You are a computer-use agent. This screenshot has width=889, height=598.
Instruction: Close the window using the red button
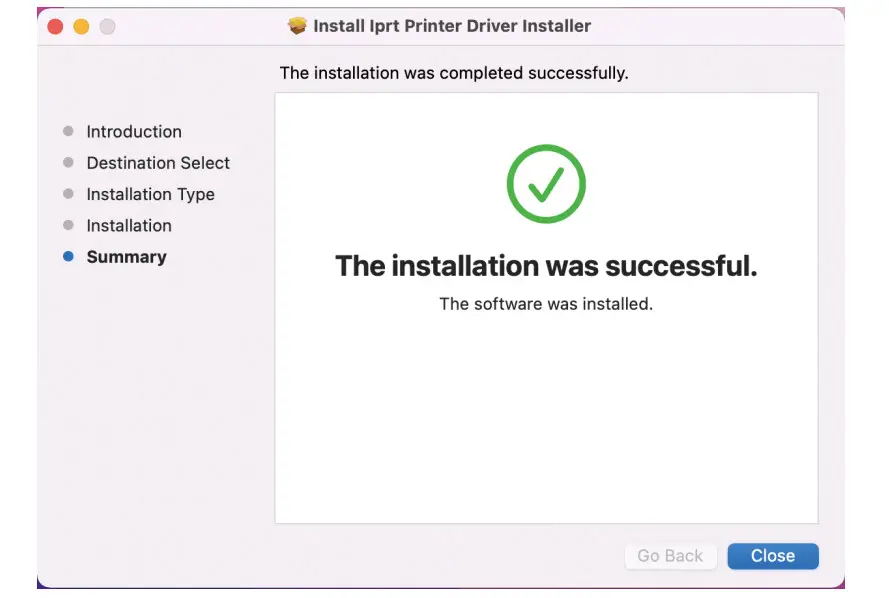(x=55, y=26)
